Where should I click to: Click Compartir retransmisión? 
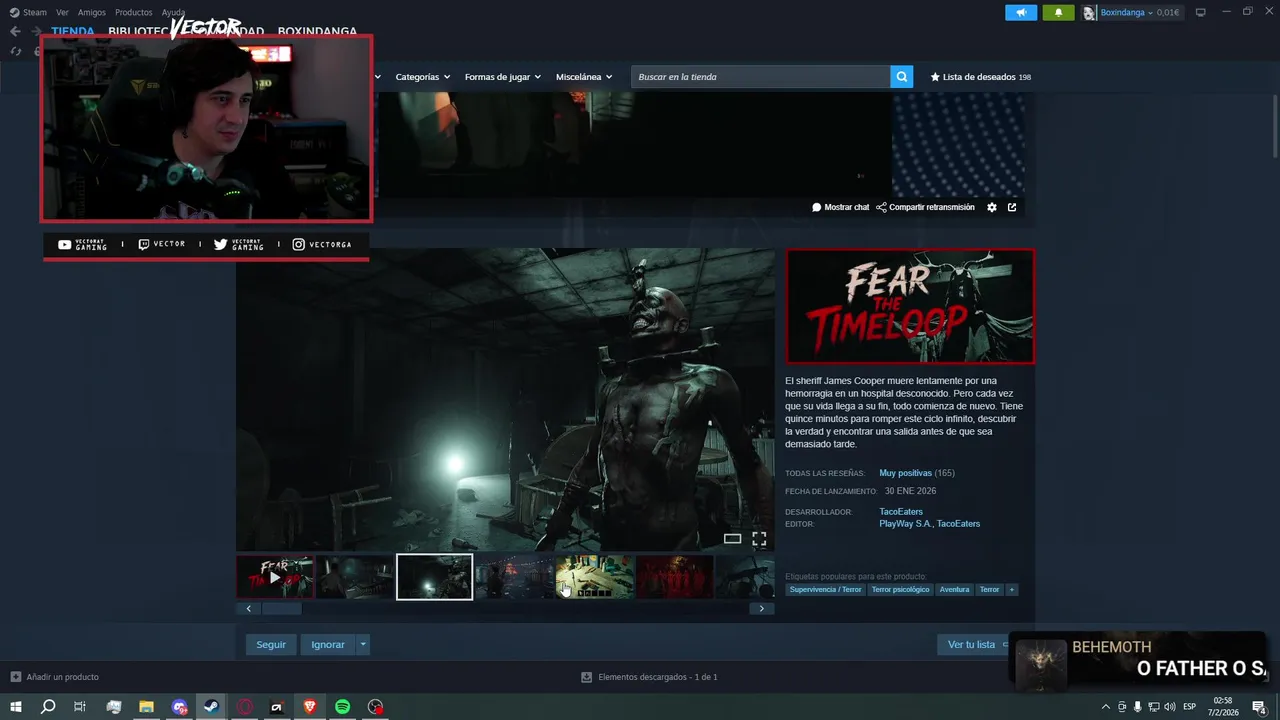(925, 207)
